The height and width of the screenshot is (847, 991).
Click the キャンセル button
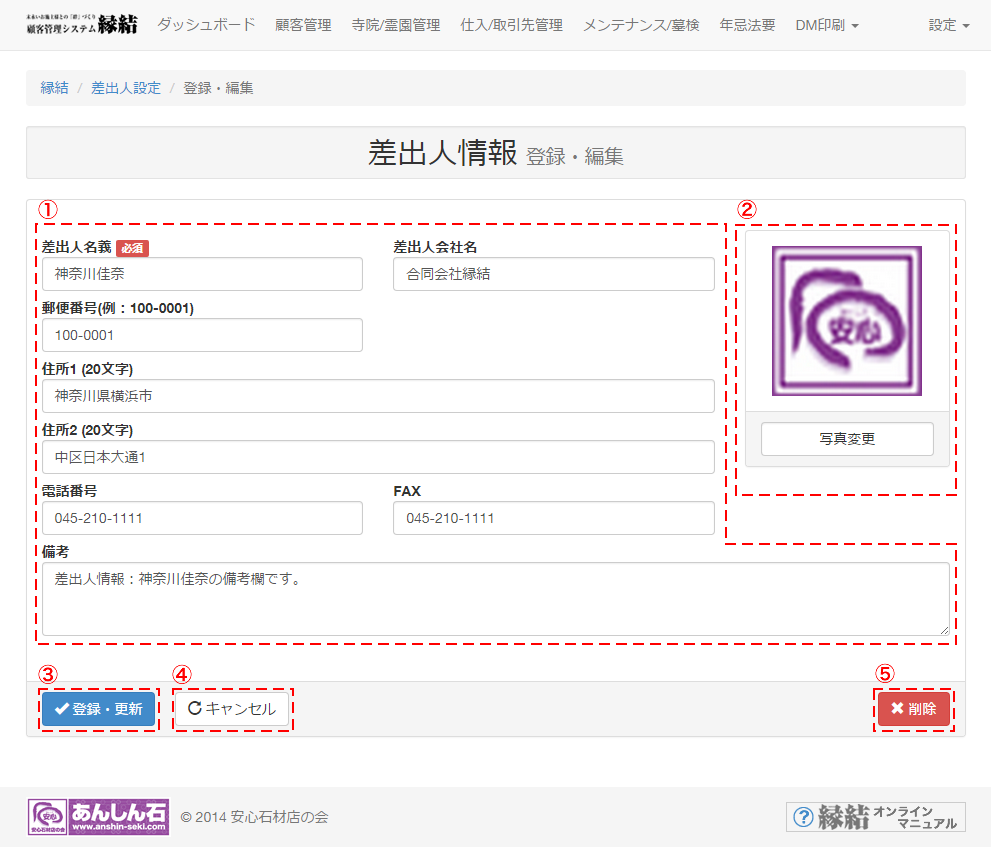click(232, 709)
